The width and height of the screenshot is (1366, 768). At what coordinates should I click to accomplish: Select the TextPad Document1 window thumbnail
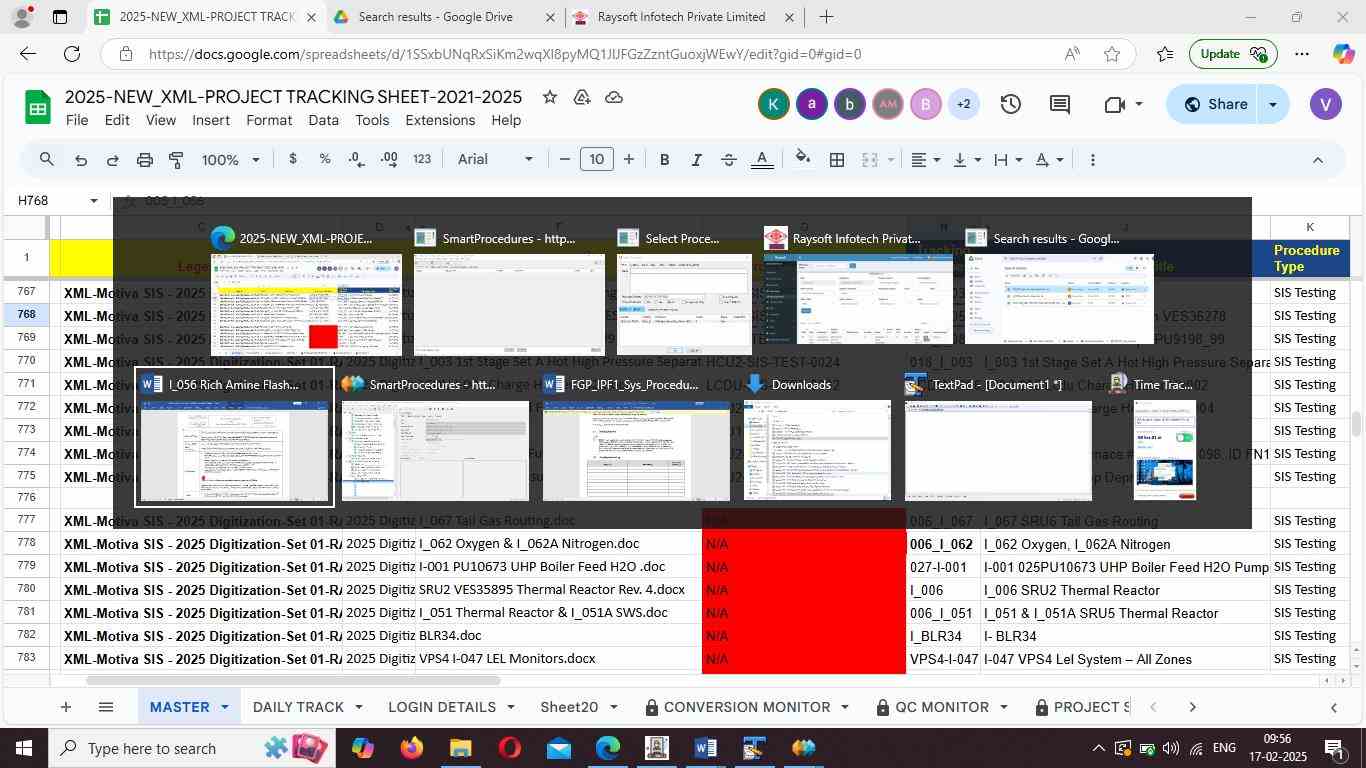(998, 437)
